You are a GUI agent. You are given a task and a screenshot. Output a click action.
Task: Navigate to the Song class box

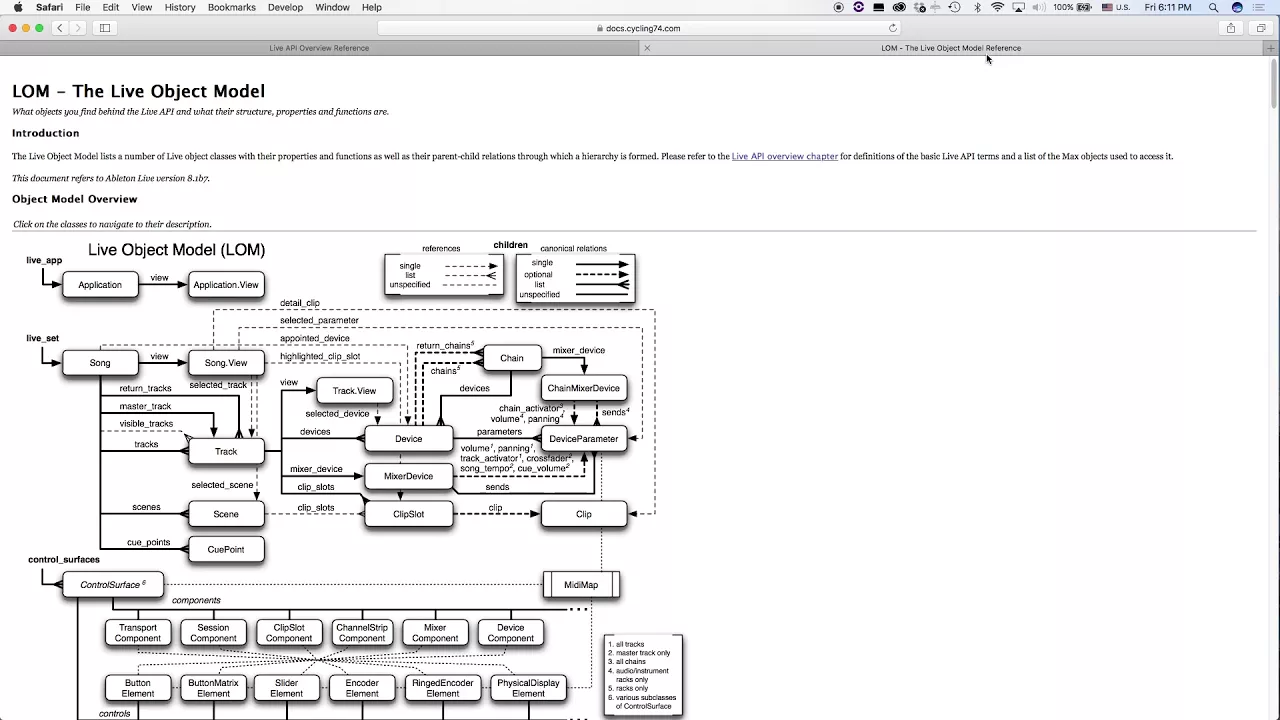pos(100,363)
